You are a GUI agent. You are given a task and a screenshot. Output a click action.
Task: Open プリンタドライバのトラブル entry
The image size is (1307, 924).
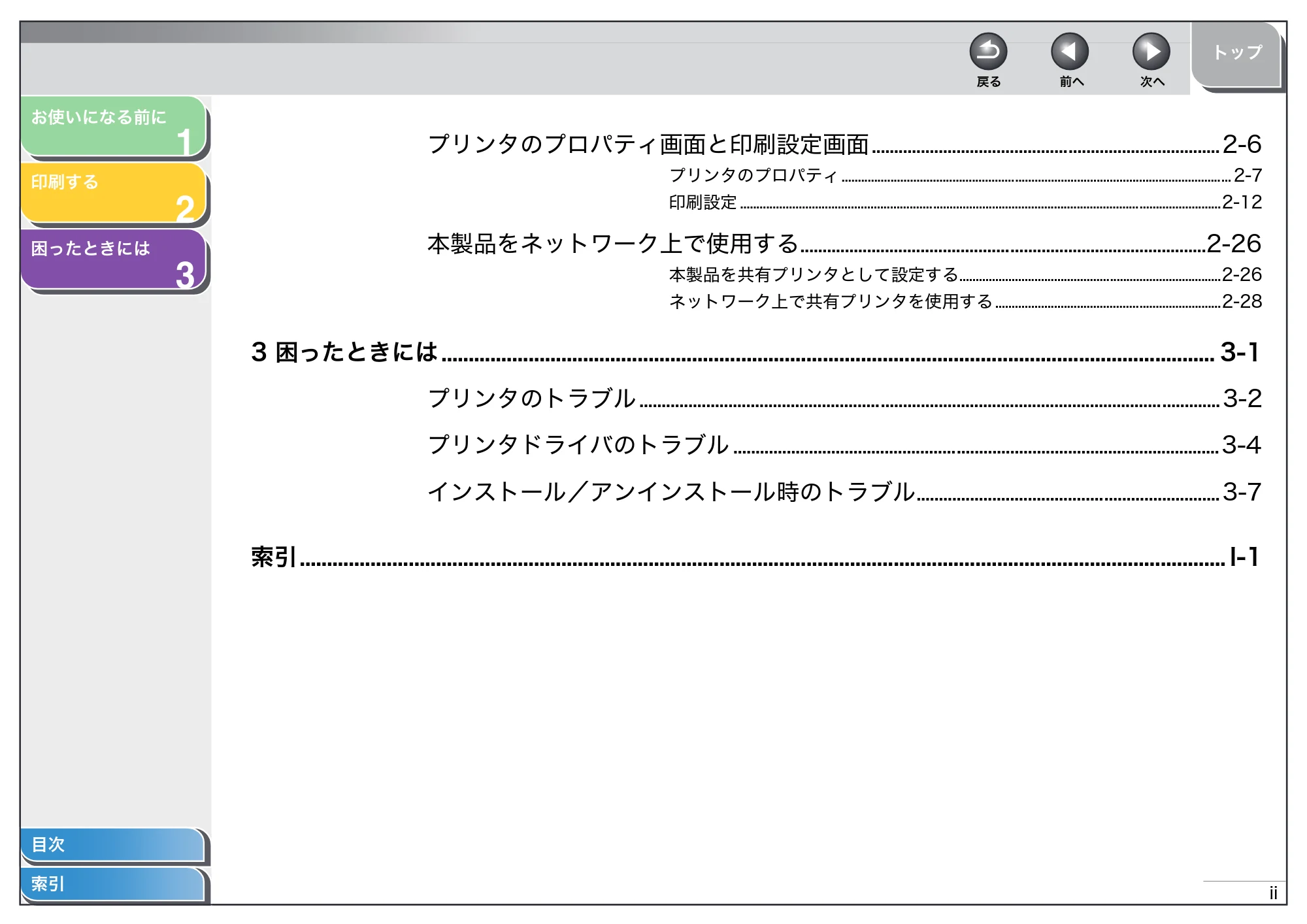[844, 445]
